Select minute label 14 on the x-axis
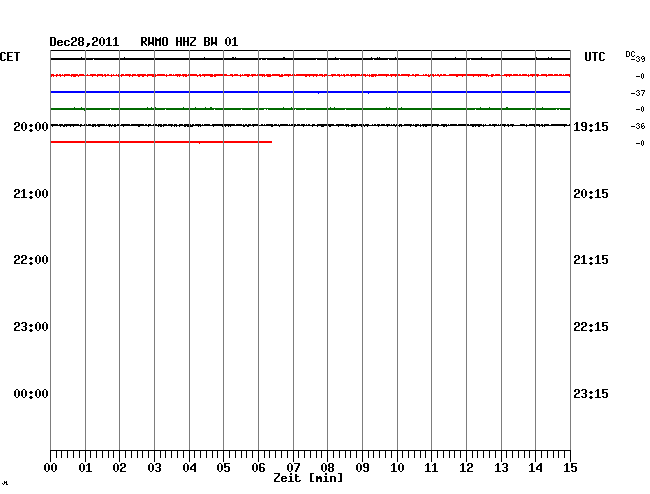Screen dimensions: 650x494 [535, 468]
